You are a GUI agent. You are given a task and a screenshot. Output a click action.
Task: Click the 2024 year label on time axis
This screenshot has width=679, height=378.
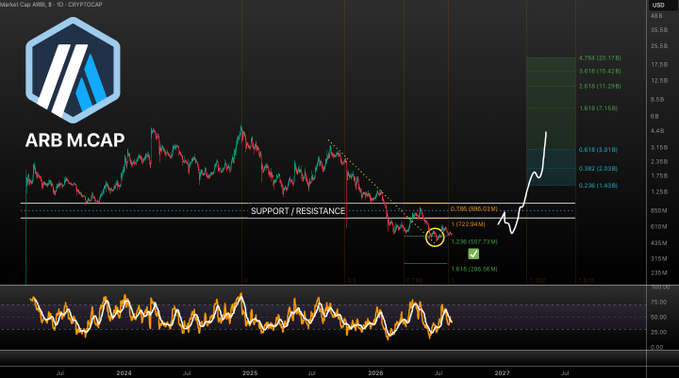tap(124, 373)
